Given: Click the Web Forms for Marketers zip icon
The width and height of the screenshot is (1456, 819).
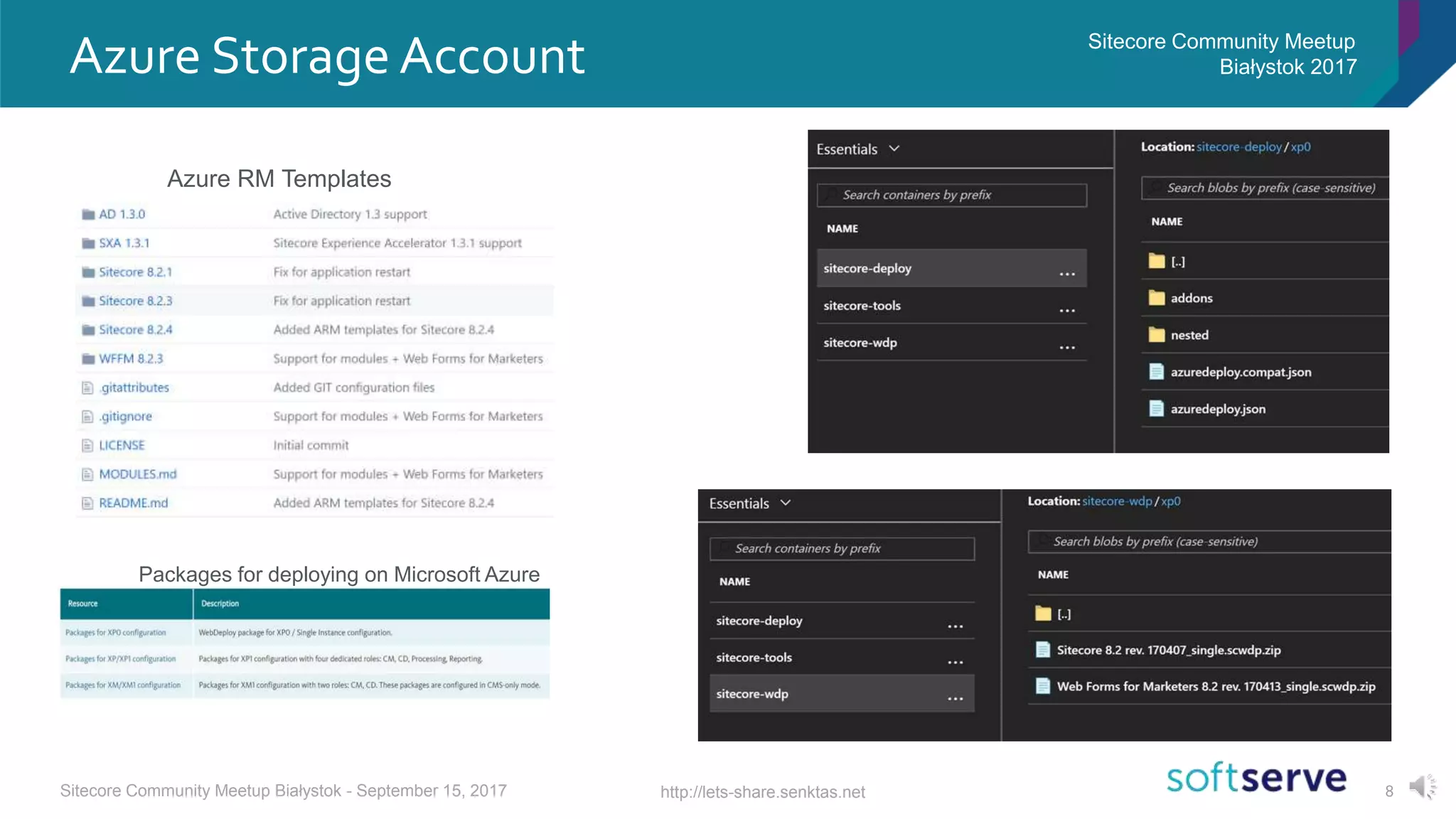Looking at the screenshot, I should click(1043, 686).
